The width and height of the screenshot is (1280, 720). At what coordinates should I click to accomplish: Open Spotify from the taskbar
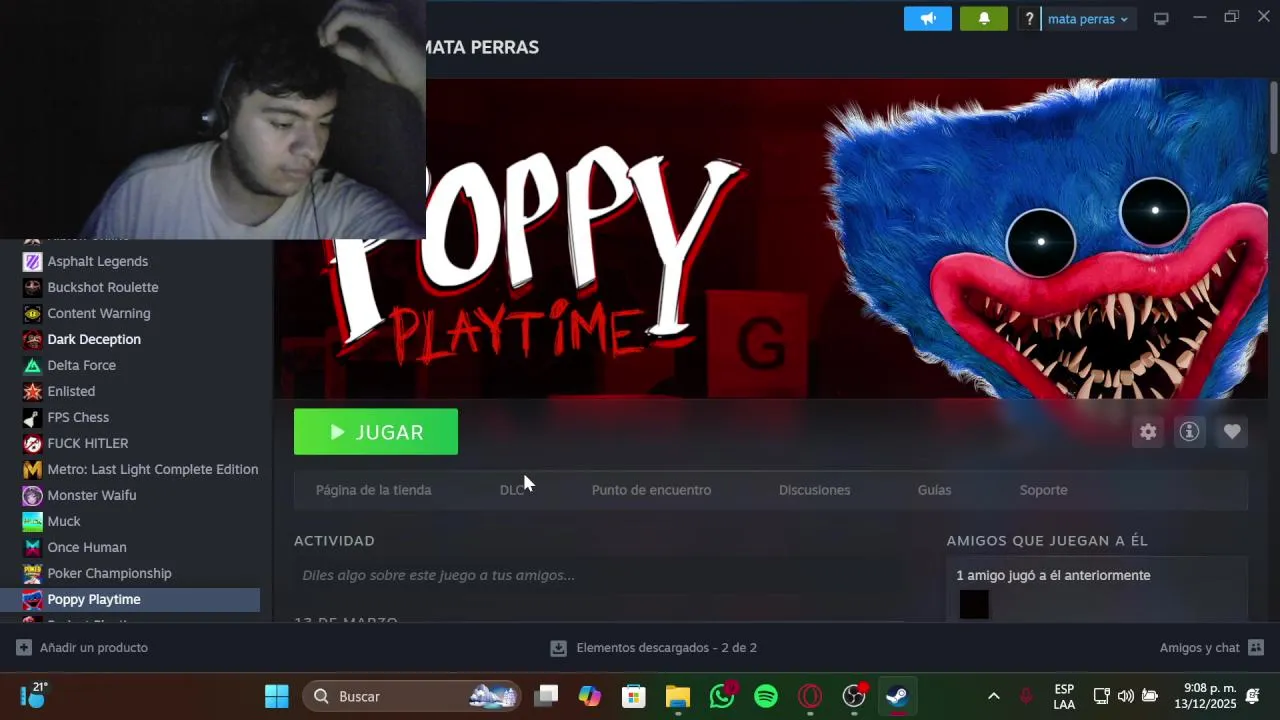coord(766,696)
